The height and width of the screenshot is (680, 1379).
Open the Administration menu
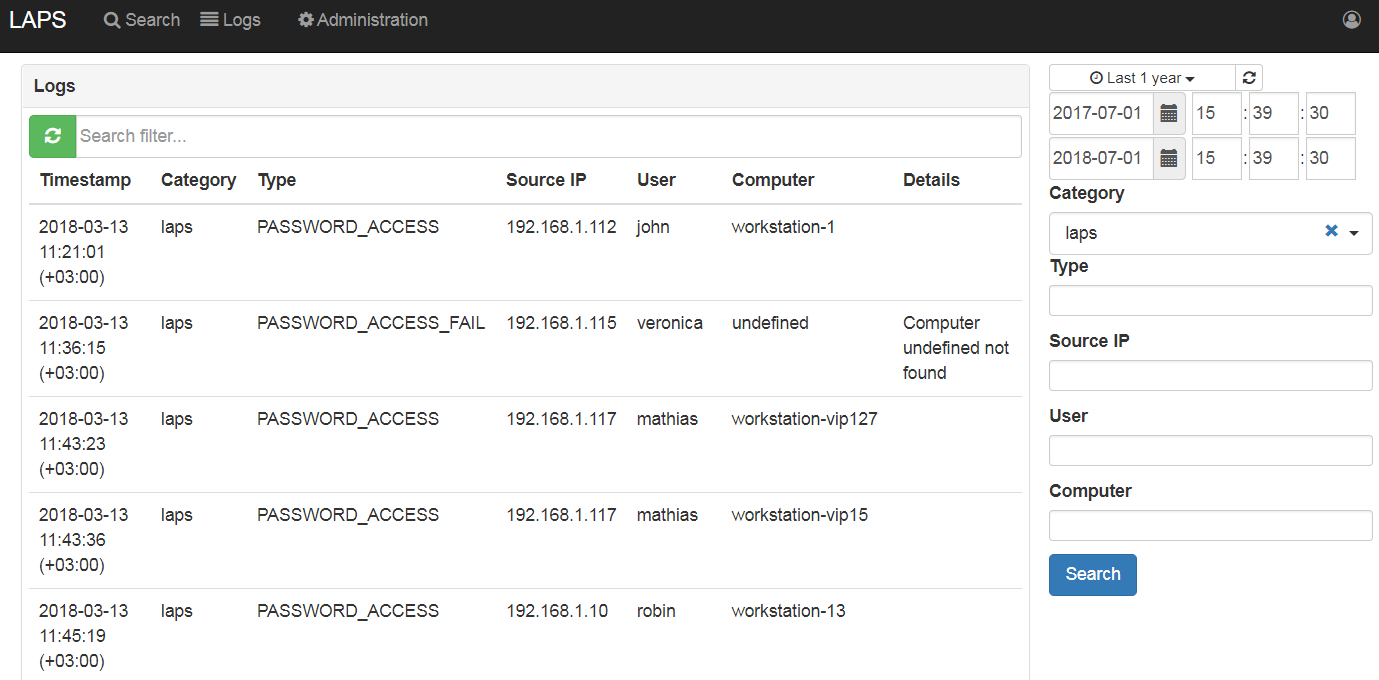(363, 19)
